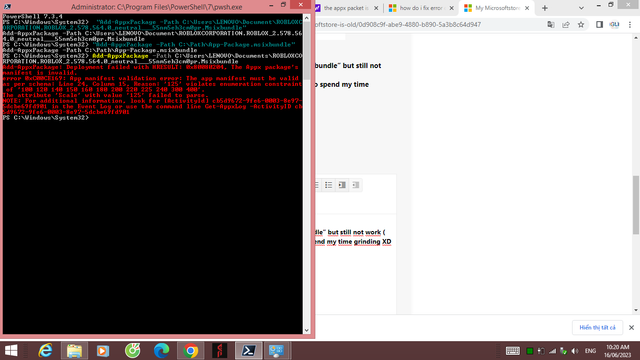This screenshot has height=360, width=640.
Task: Click the partially hidden numbered list icon
Action: point(318,185)
